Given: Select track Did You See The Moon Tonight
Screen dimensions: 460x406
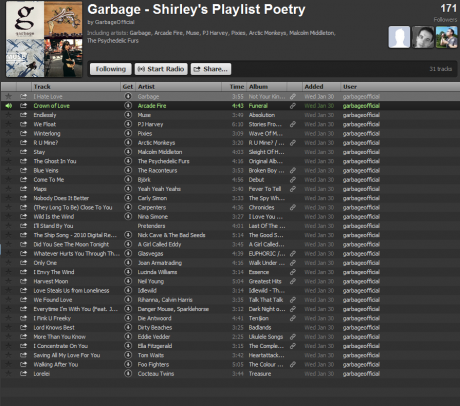Looking at the screenshot, I should click(71, 244).
